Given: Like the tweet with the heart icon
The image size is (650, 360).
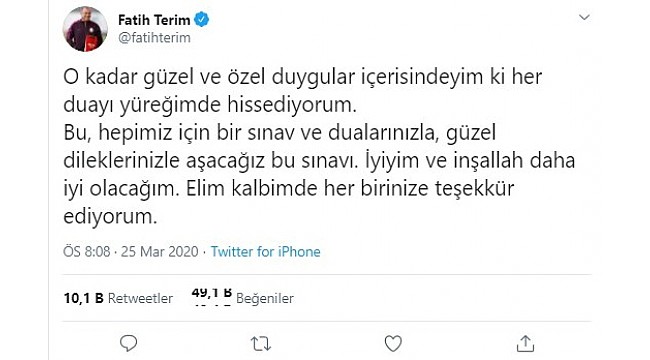Looking at the screenshot, I should click(393, 343).
